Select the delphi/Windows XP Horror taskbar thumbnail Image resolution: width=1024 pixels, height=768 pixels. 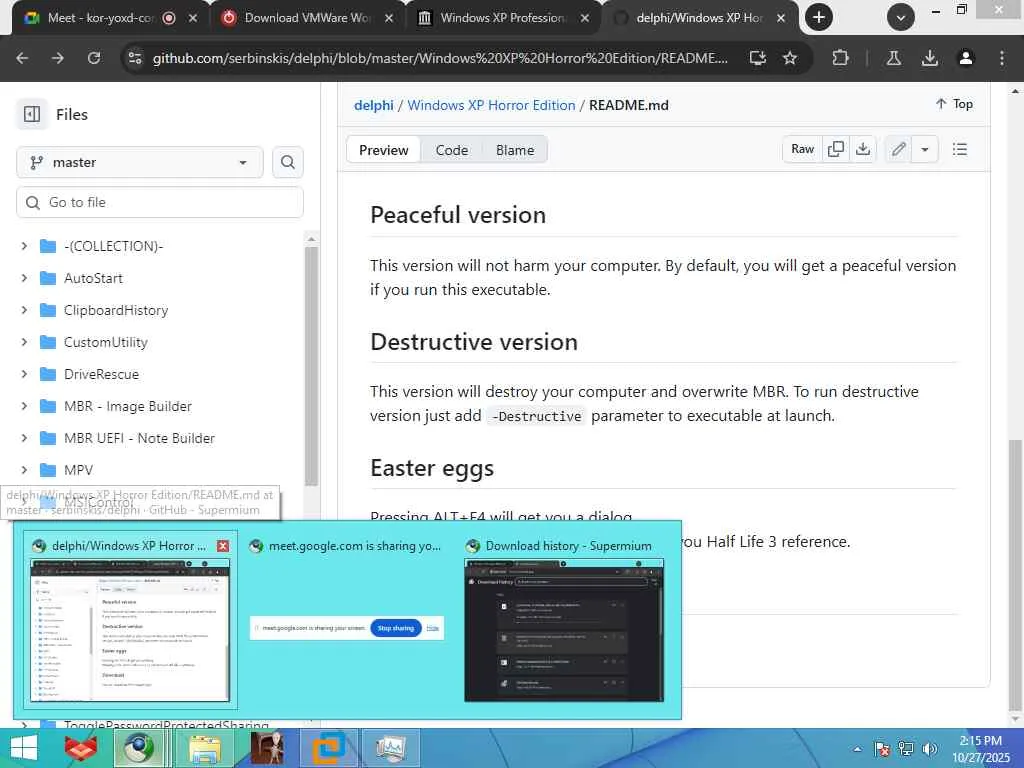pos(130,620)
